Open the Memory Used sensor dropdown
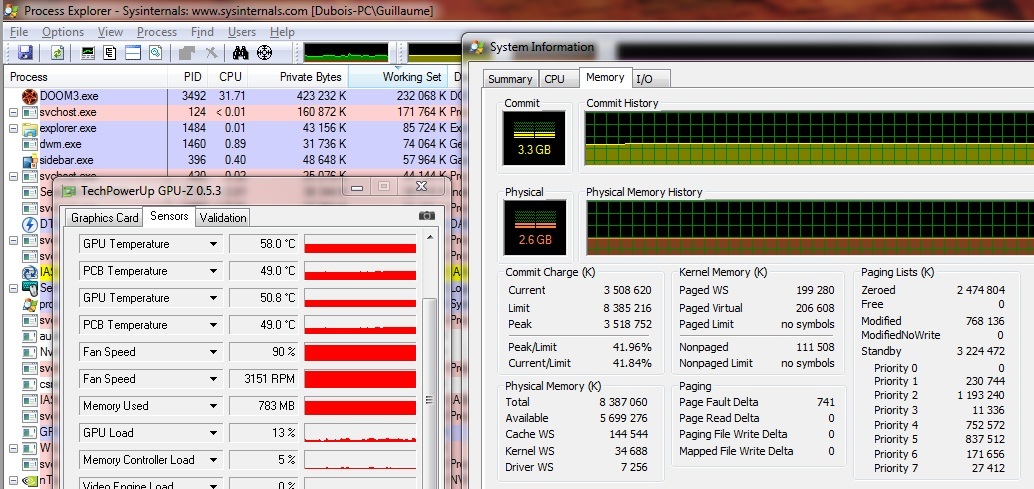1034x489 pixels. [x=213, y=406]
